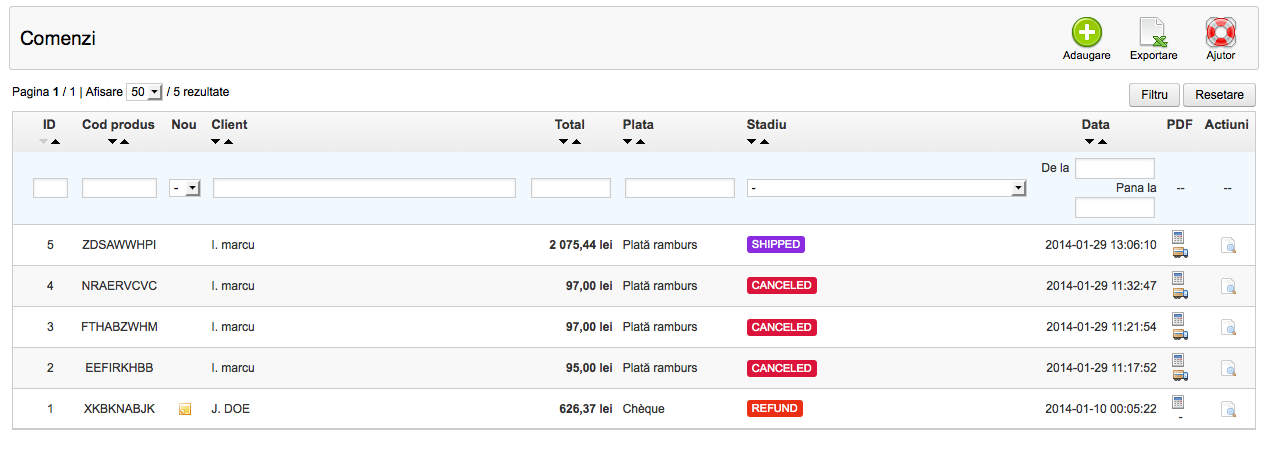Open delivery slip truck icon for order FTHABZWHM
Image resolution: width=1266 pixels, height=474 pixels.
pyautogui.click(x=1179, y=334)
